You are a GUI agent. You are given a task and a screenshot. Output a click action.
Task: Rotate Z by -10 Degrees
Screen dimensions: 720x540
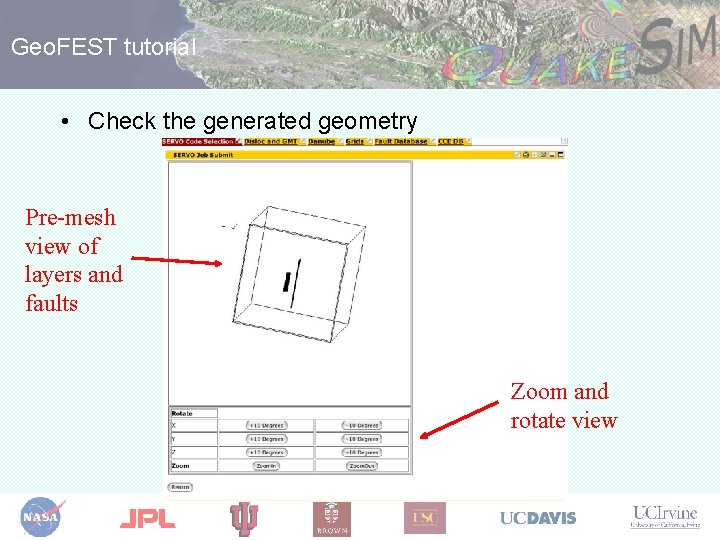(x=362, y=452)
